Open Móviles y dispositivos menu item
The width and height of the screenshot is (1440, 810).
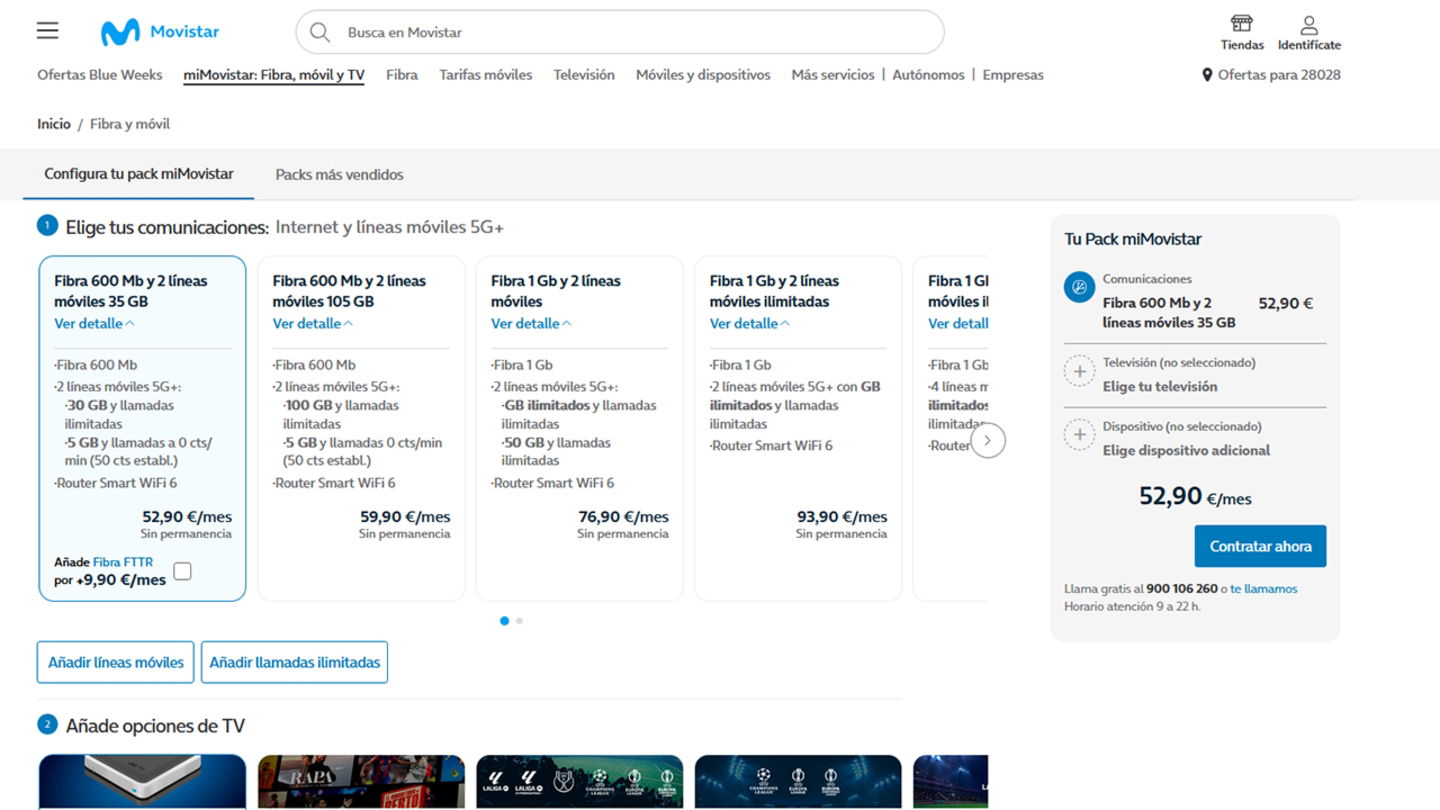pyautogui.click(x=703, y=75)
